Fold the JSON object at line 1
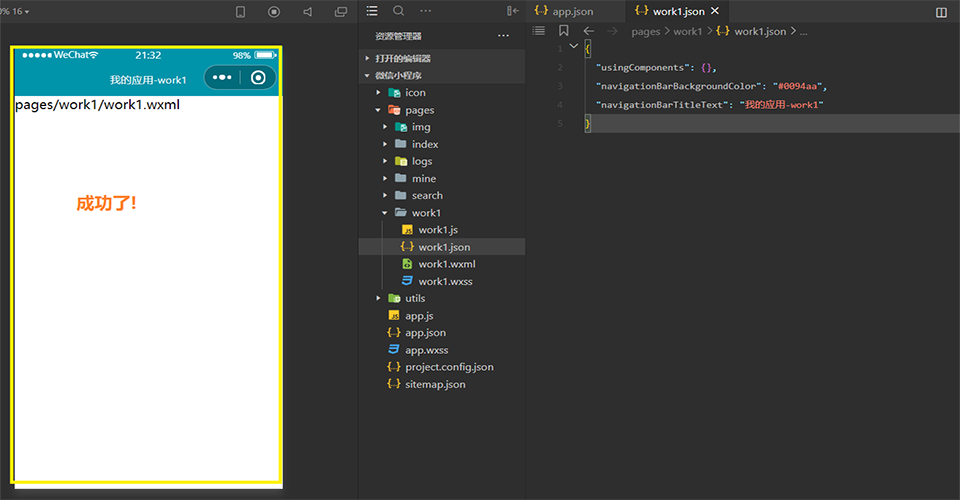This screenshot has width=960, height=500. coord(574,46)
